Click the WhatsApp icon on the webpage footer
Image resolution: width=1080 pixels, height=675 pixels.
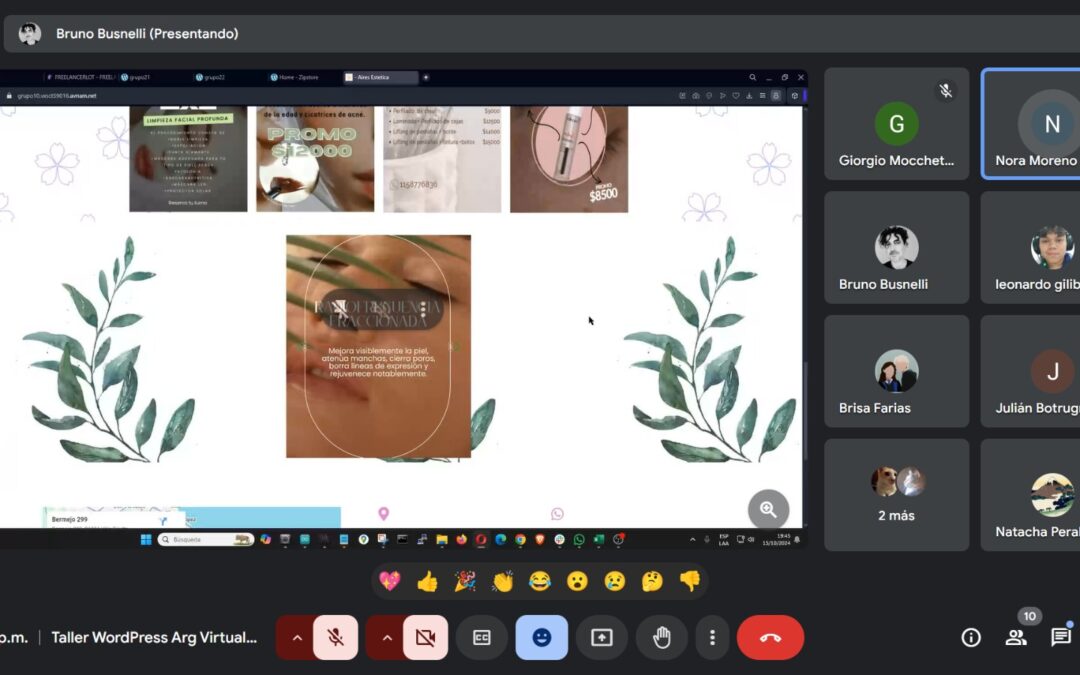(557, 514)
